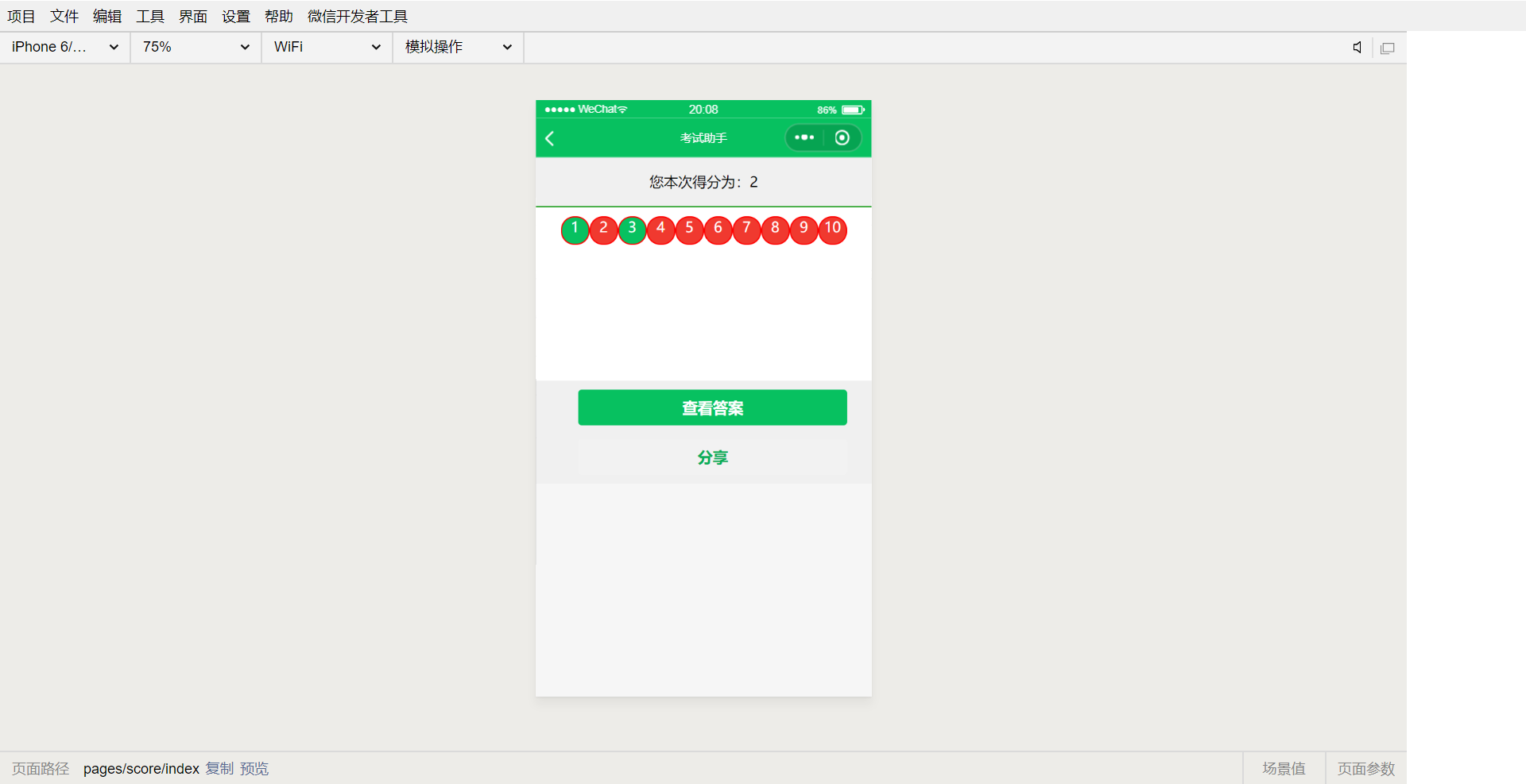
Task: Open the 设置 menu
Action: (236, 16)
